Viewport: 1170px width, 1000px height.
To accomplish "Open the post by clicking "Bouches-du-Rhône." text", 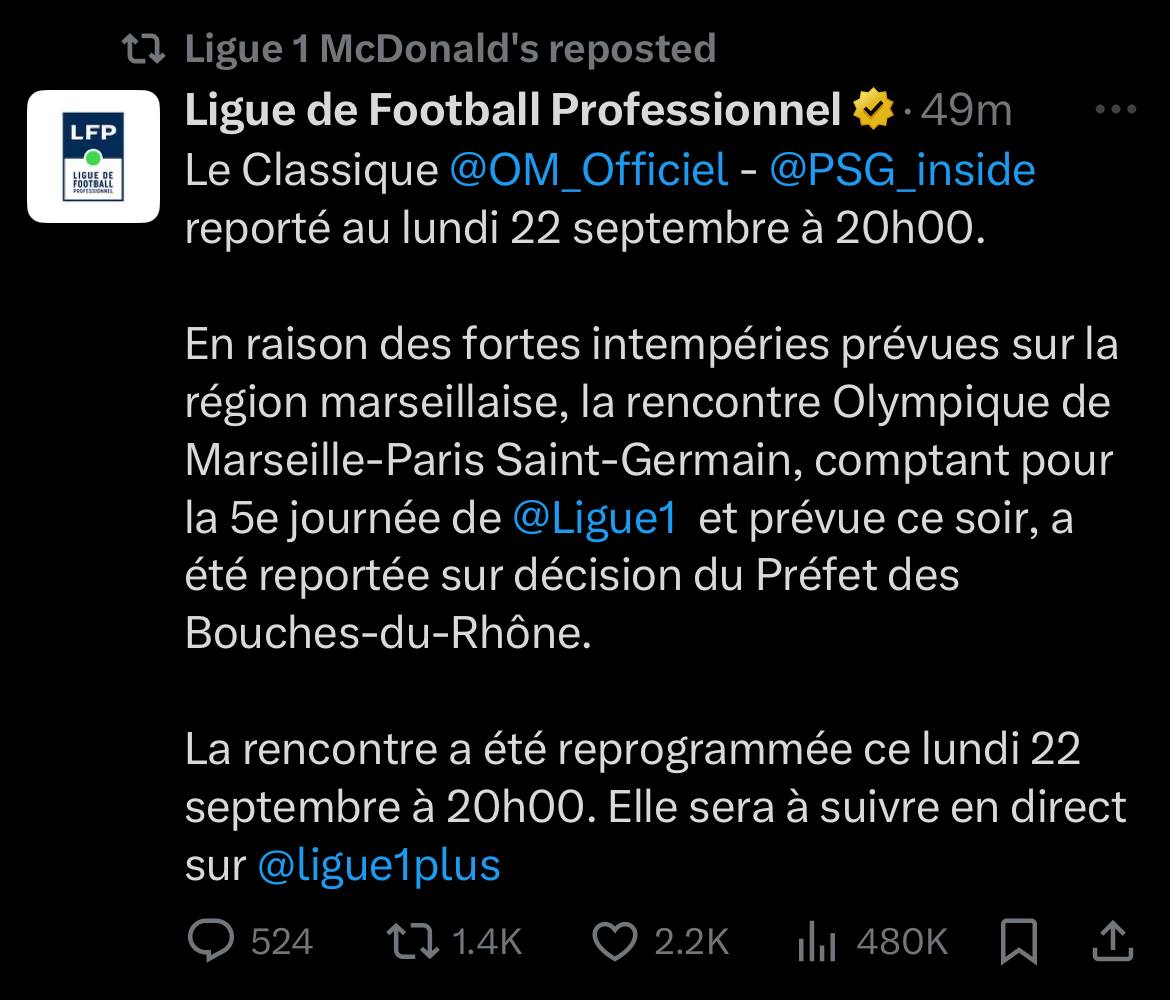I will click(x=389, y=635).
